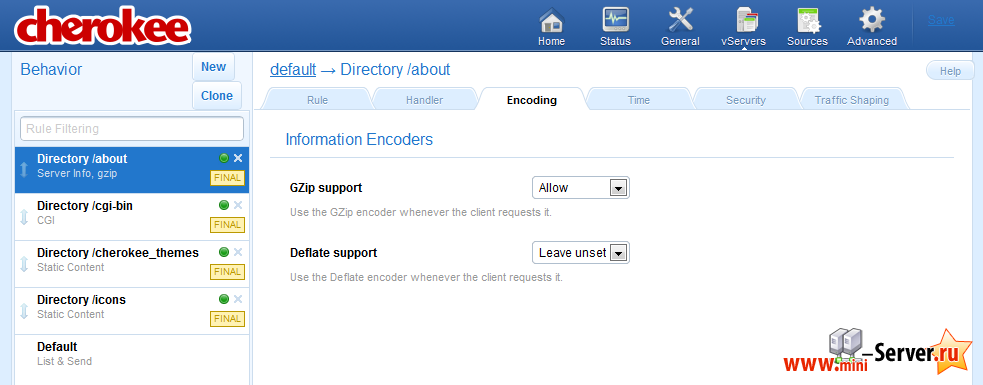Toggle FINAL flag on Directory /cgi-bin
Image resolution: width=983 pixels, height=385 pixels.
227,225
